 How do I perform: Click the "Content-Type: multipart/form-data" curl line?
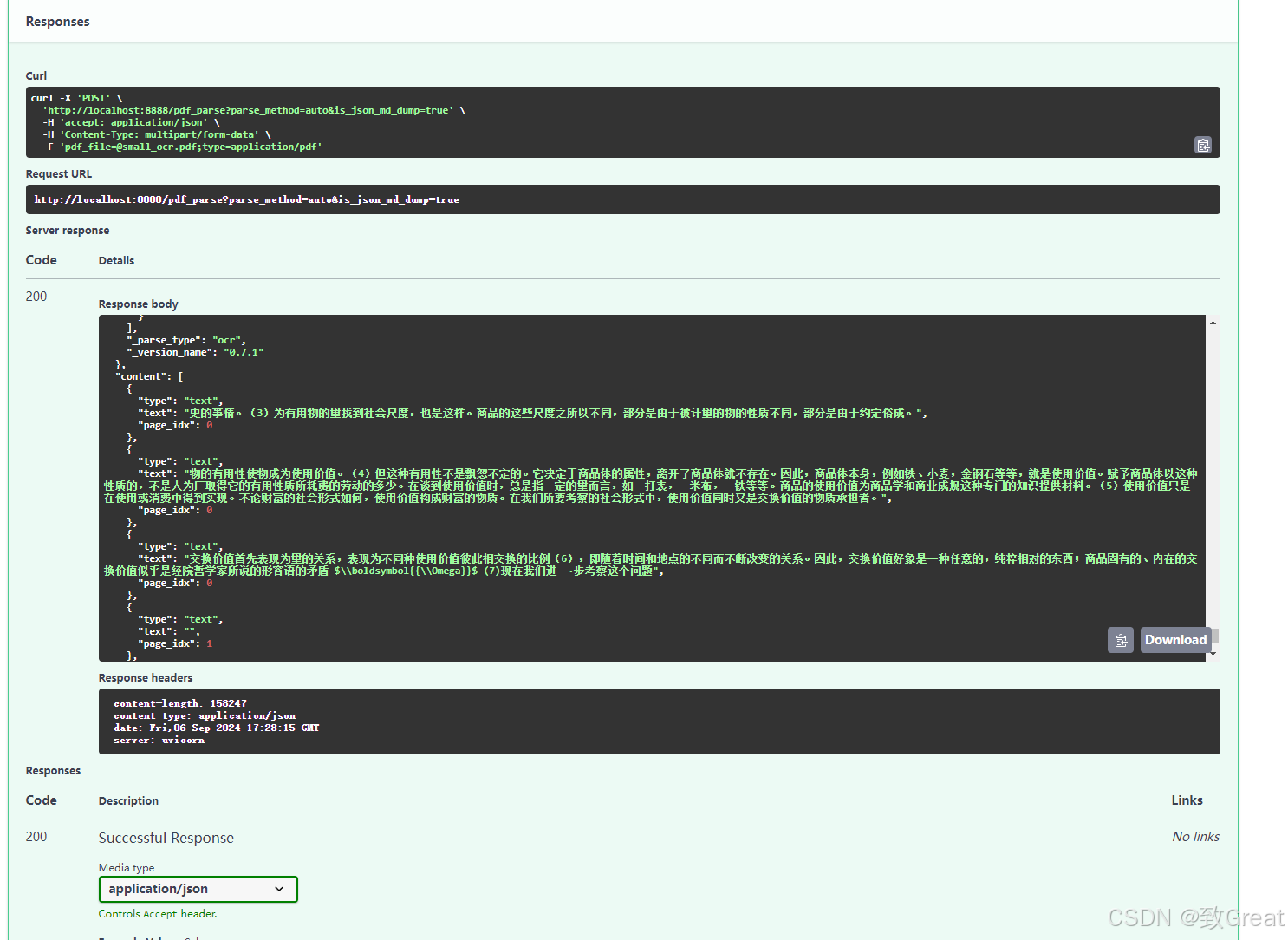coord(157,134)
